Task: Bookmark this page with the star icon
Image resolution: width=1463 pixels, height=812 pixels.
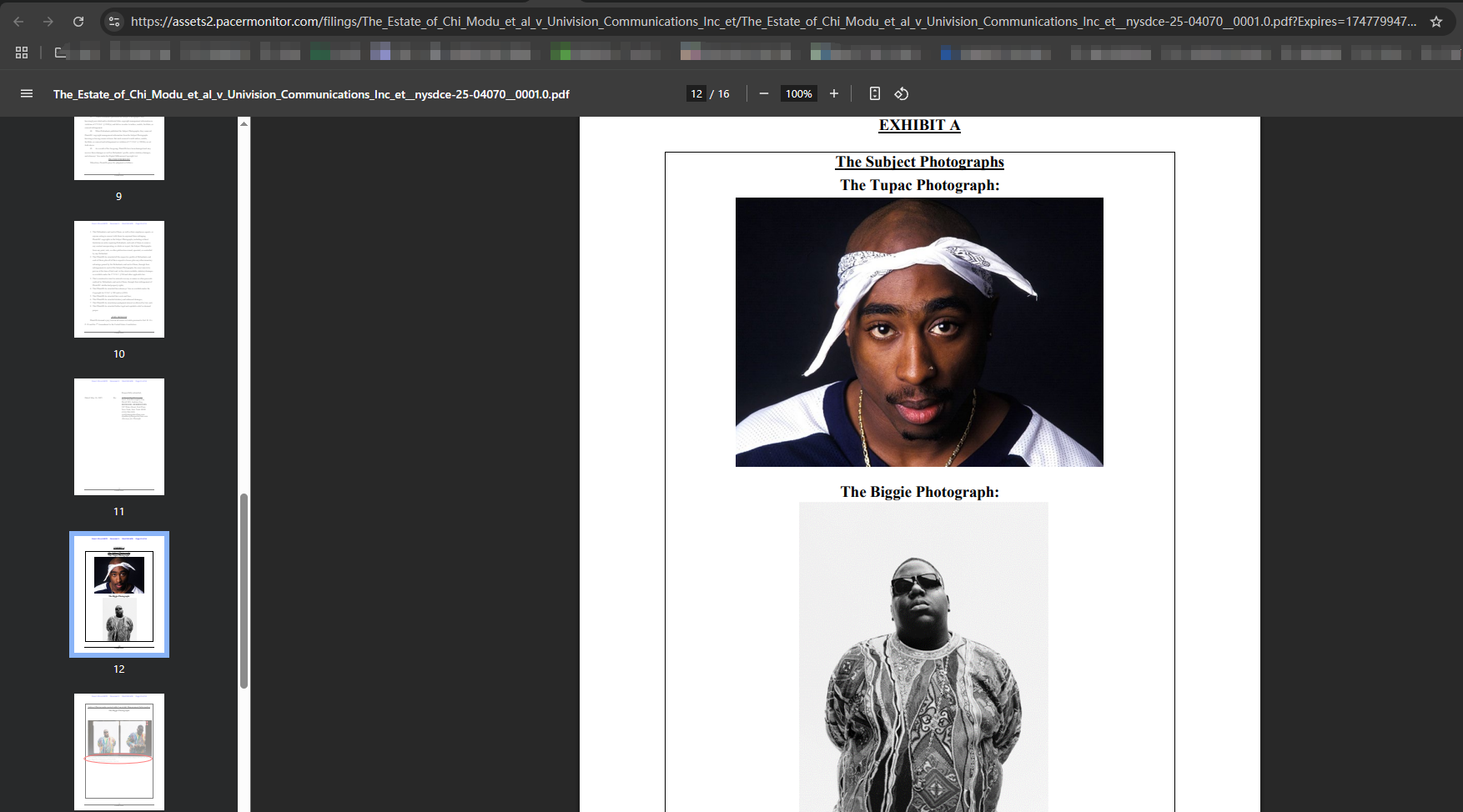Action: click(1435, 22)
